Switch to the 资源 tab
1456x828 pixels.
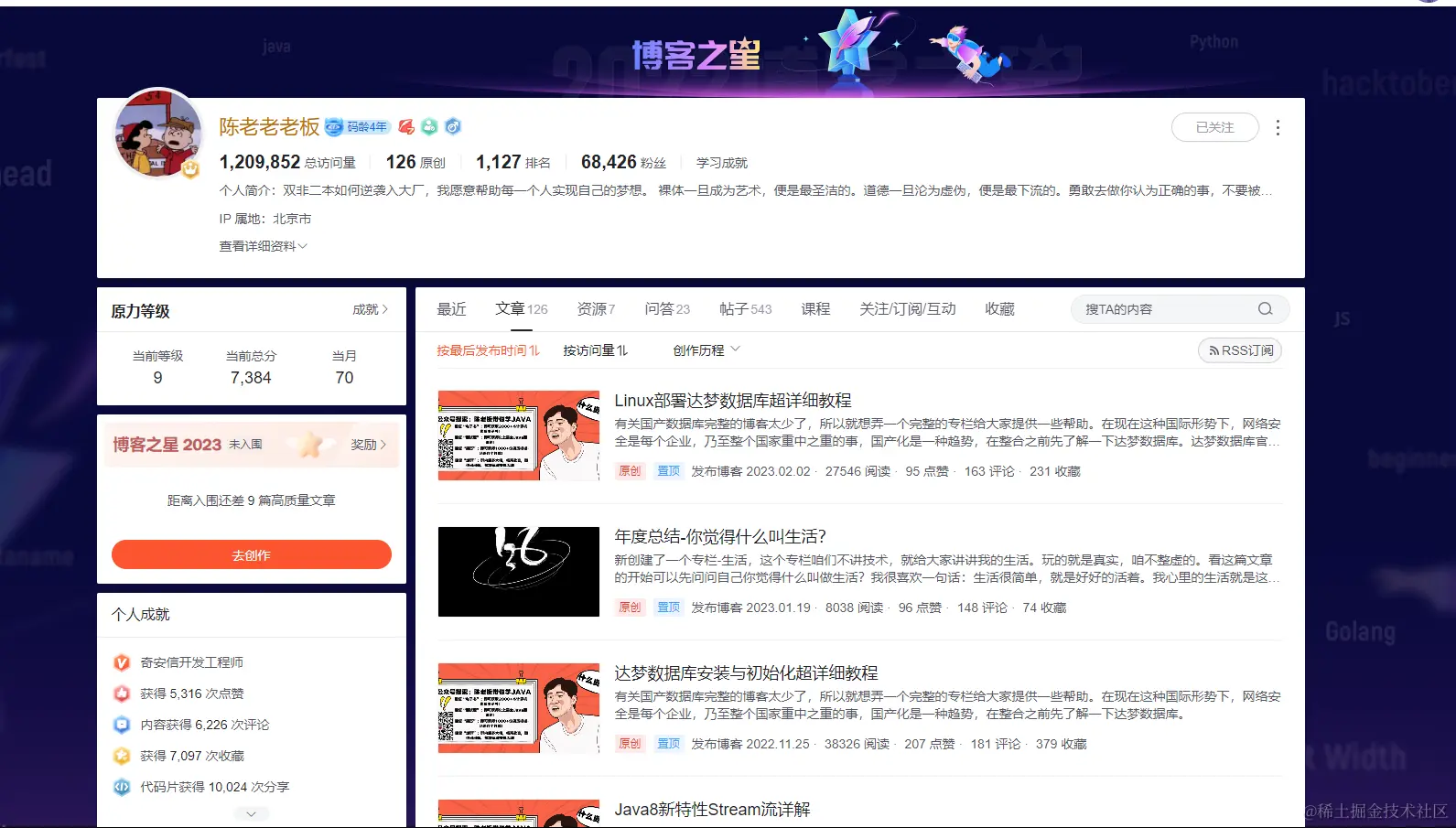click(x=596, y=309)
